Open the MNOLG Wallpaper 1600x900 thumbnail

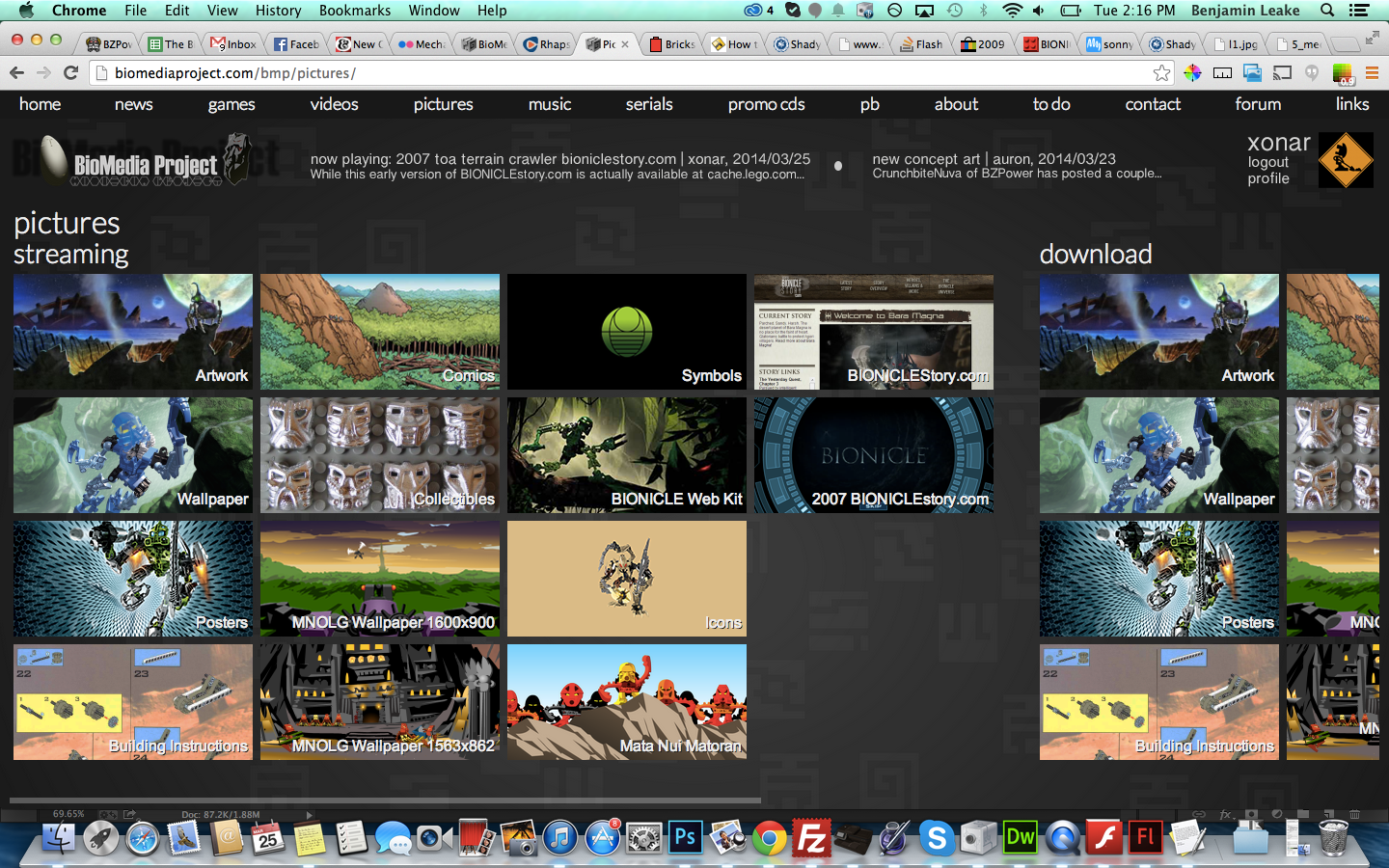coord(380,579)
